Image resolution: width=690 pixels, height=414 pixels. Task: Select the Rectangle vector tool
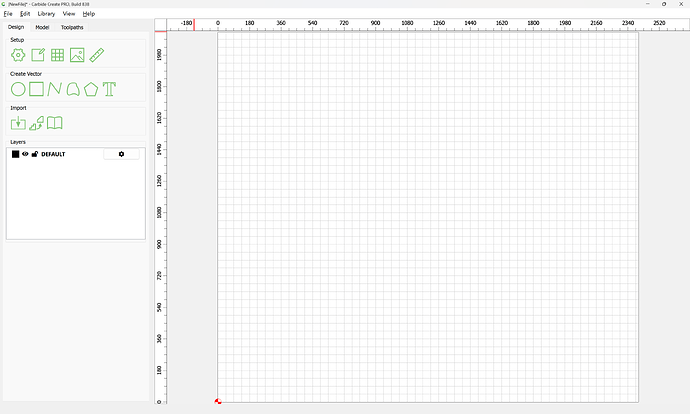[36, 89]
